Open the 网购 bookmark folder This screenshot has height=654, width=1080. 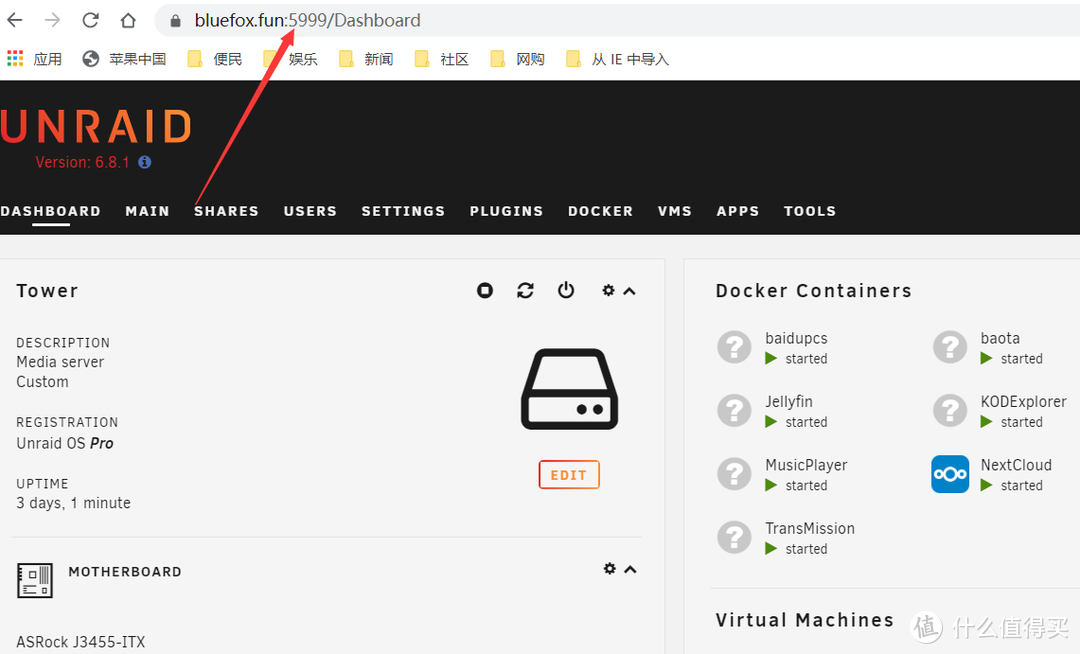click(518, 59)
